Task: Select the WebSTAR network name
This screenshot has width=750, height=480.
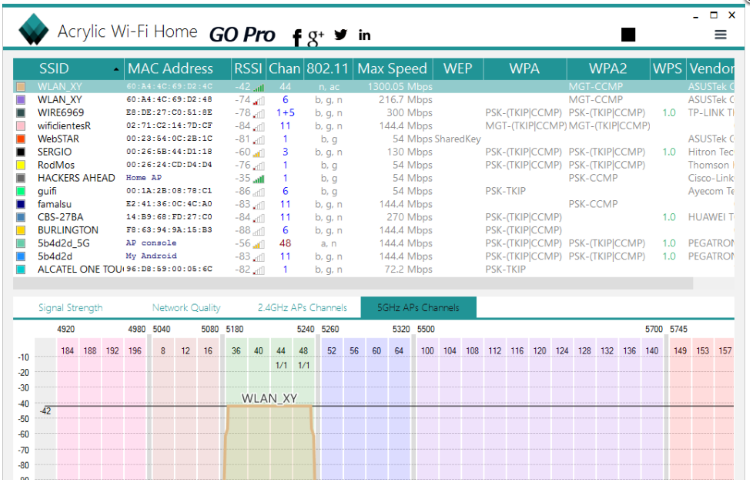Action: click(x=58, y=139)
